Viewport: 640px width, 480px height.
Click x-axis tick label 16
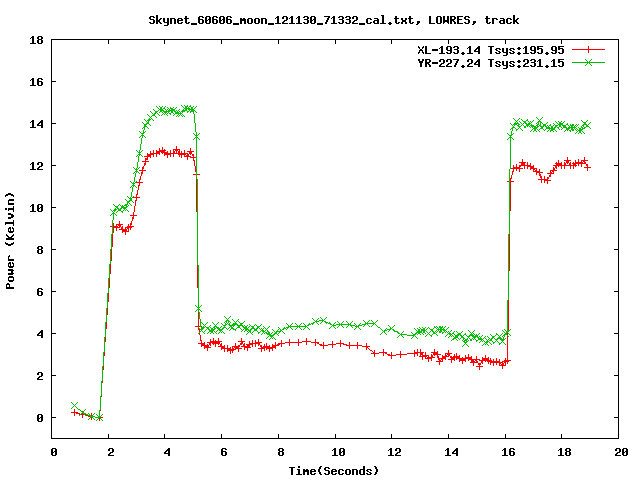click(x=508, y=452)
